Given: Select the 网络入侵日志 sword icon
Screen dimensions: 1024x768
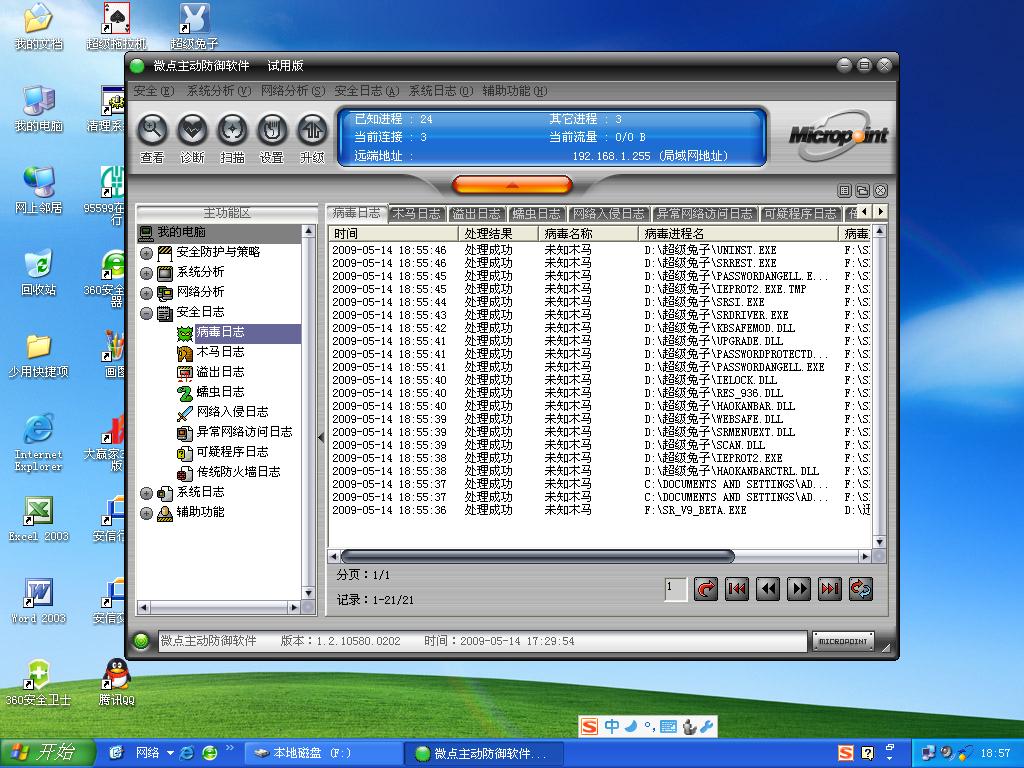Looking at the screenshot, I should [x=185, y=413].
